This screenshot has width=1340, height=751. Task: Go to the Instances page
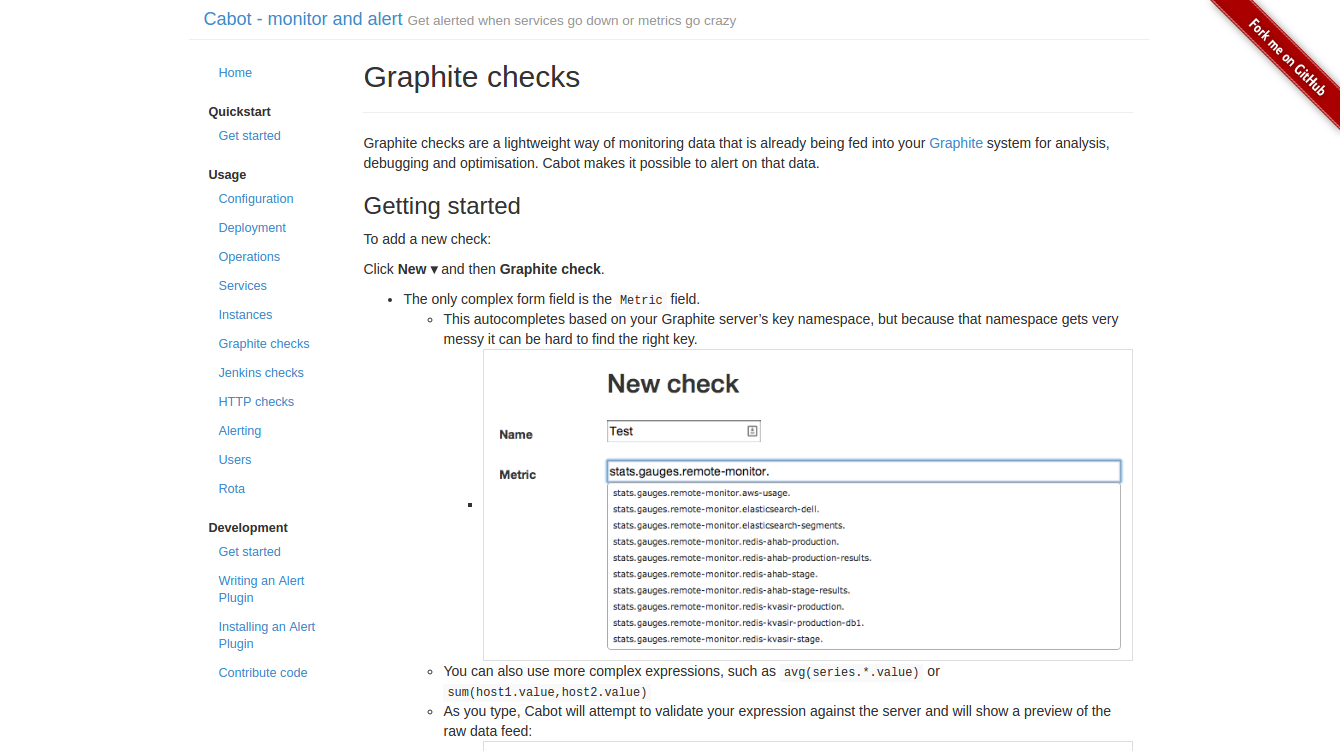[245, 315]
